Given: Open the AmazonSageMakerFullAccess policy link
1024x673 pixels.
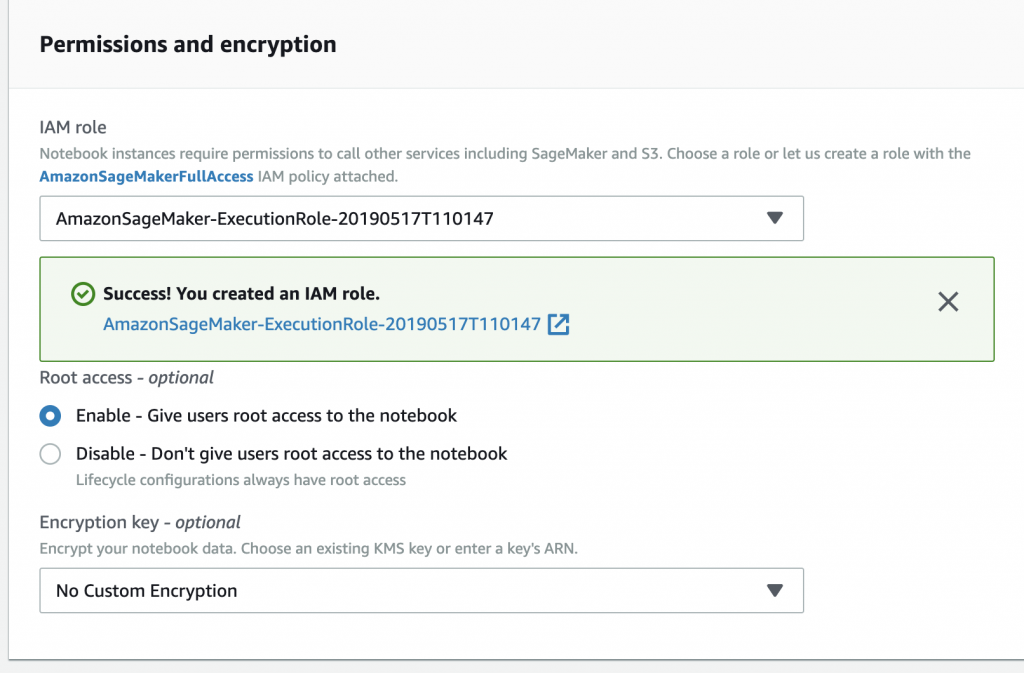Looking at the screenshot, I should click(146, 176).
